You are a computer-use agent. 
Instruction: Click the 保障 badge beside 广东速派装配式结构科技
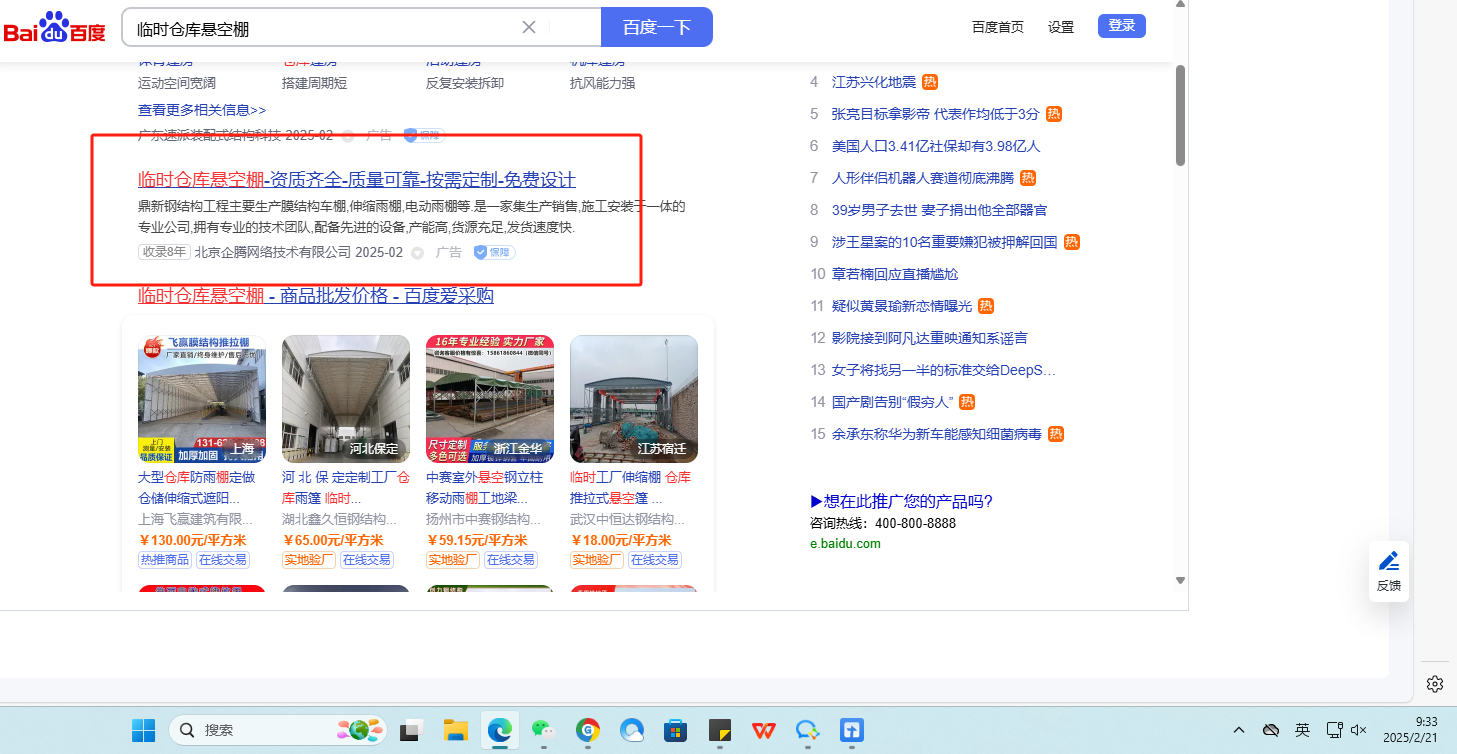click(x=424, y=135)
